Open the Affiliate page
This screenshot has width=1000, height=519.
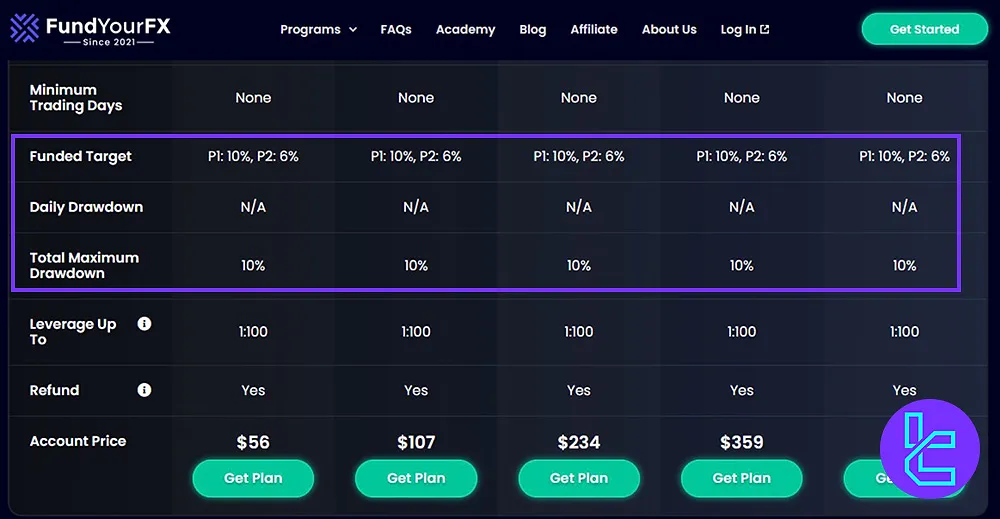594,29
